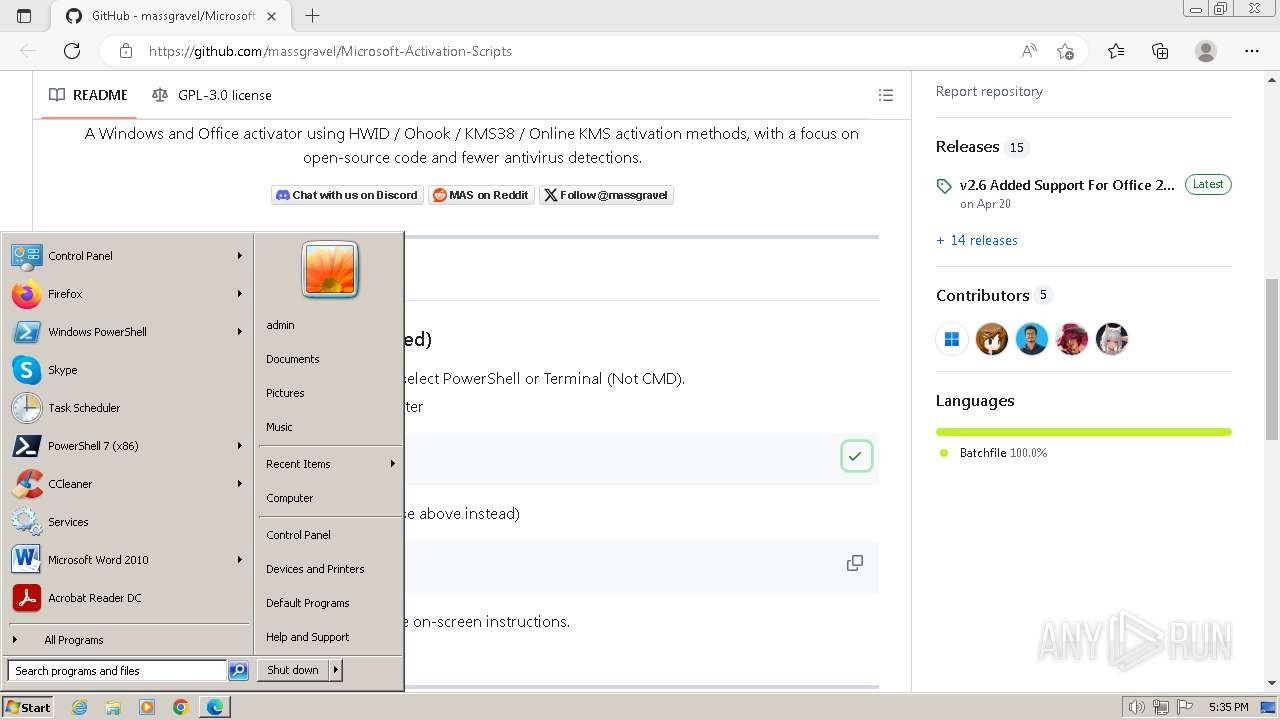This screenshot has height=720, width=1280.
Task: Expand Control Panel submenu arrow in Start menu
Action: [x=240, y=256]
